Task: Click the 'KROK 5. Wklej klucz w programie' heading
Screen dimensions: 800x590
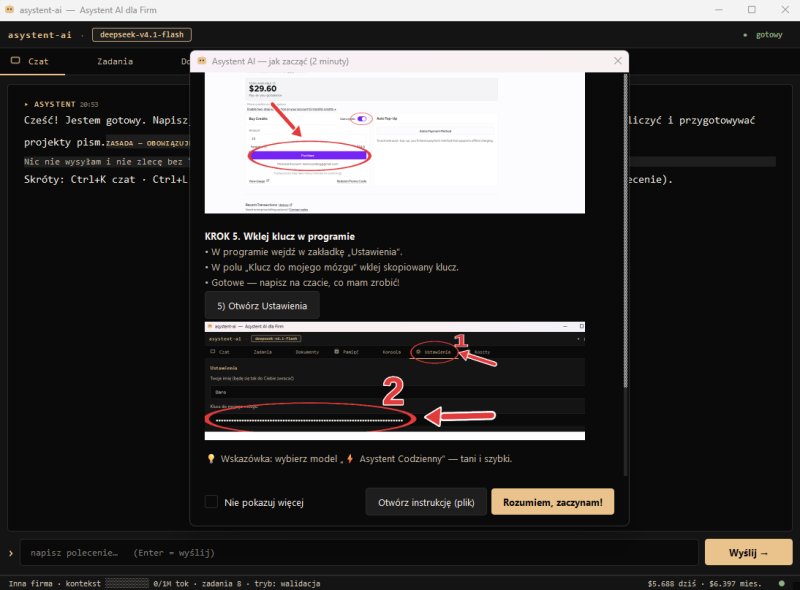Action: 280,236
